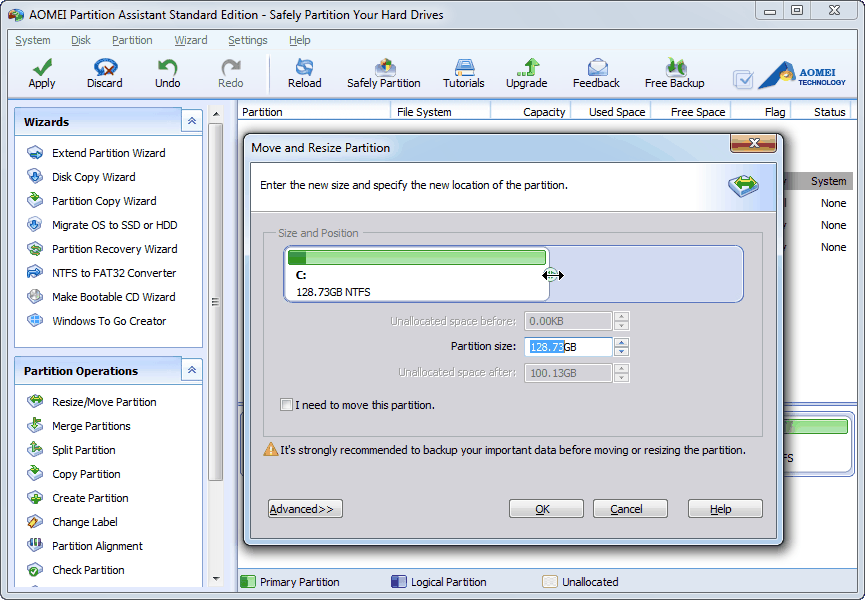Select Create Partition operation
The width and height of the screenshot is (865, 600).
click(90, 498)
